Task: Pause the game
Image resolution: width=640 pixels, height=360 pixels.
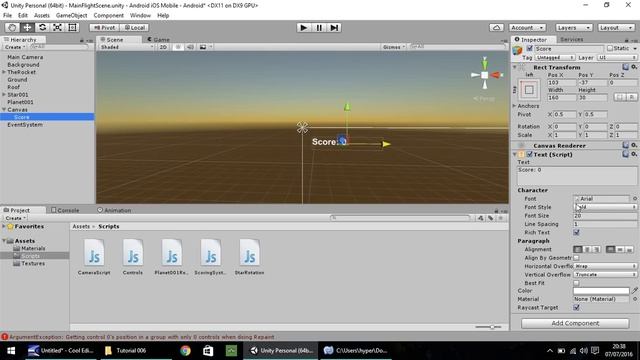Action: click(319, 27)
